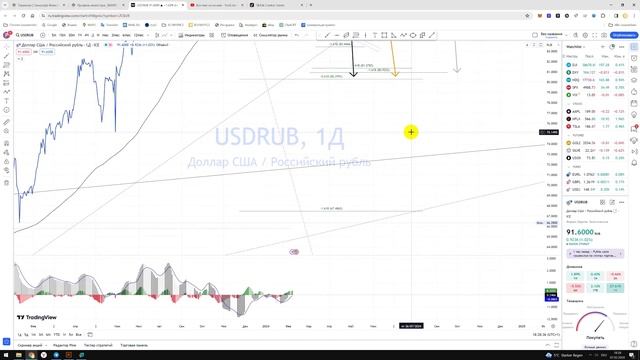The height and width of the screenshot is (360, 640).
Task: Select the trend line tool in the left toolbar
Action: (6, 56)
